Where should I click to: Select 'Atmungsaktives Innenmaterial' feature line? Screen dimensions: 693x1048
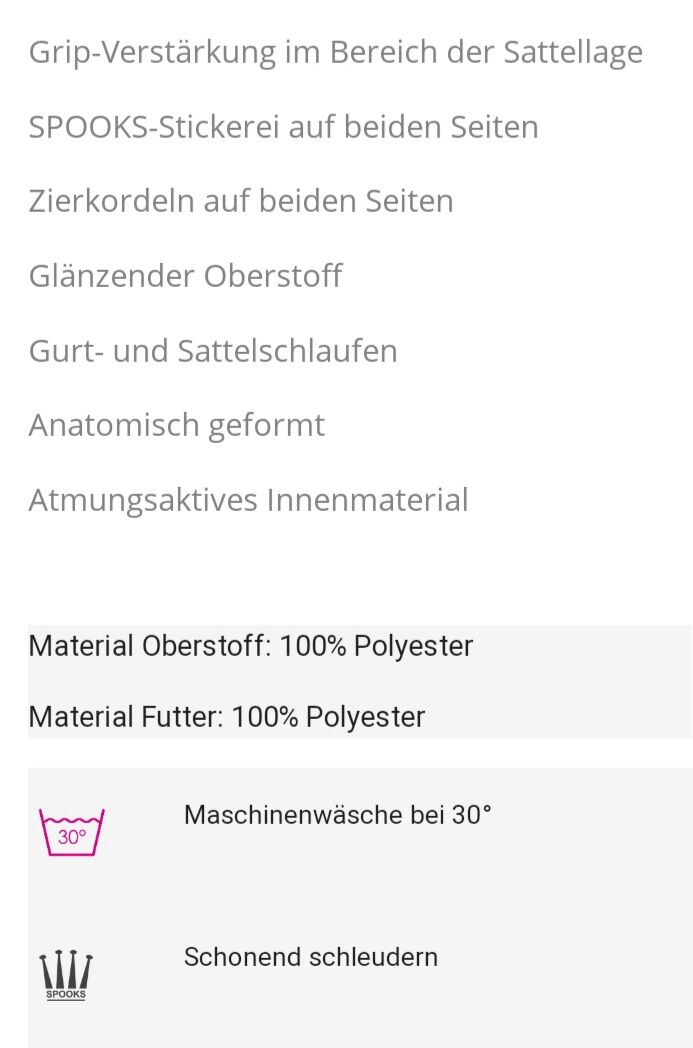248,500
